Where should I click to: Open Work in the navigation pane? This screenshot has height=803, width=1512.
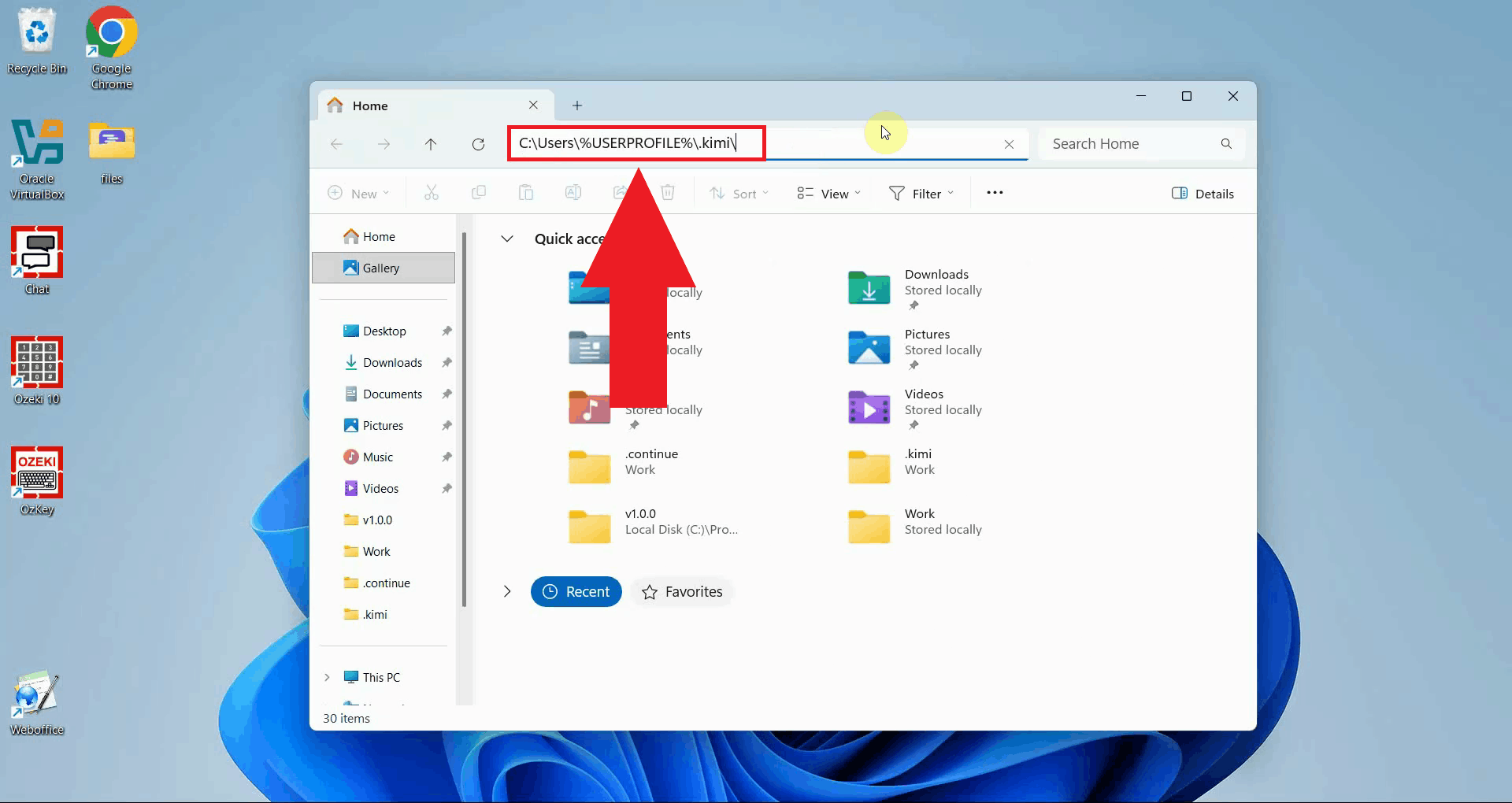[384, 551]
